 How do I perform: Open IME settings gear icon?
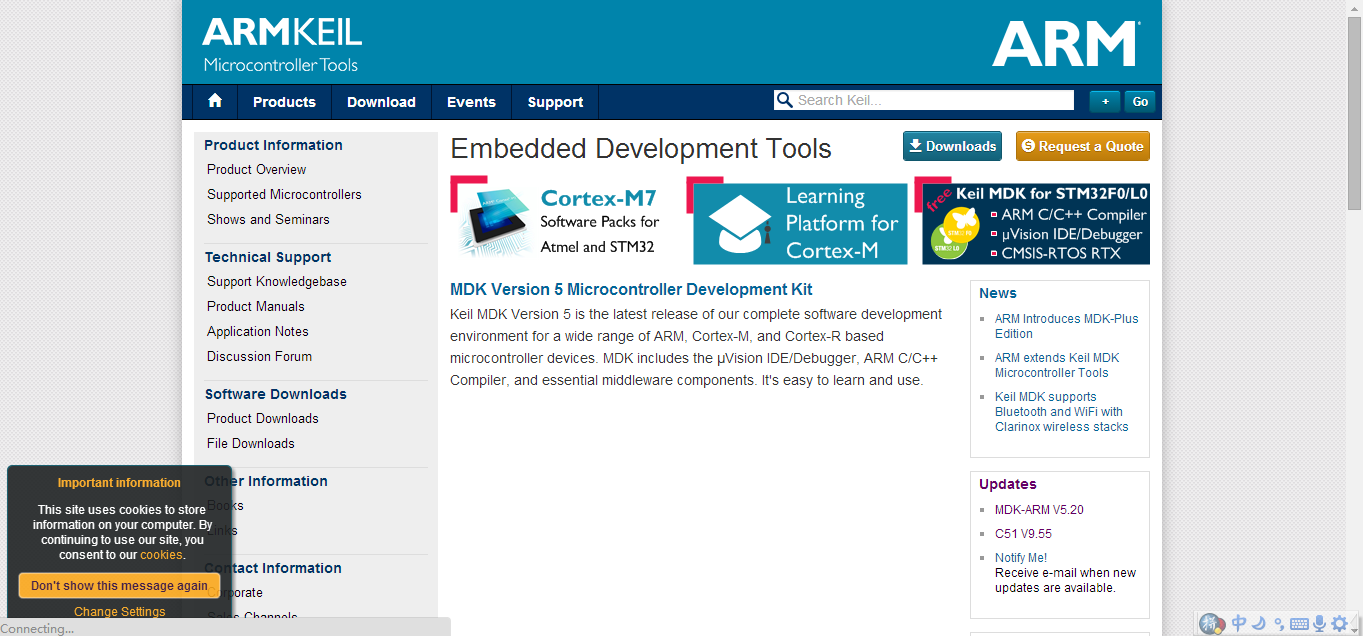(1340, 624)
